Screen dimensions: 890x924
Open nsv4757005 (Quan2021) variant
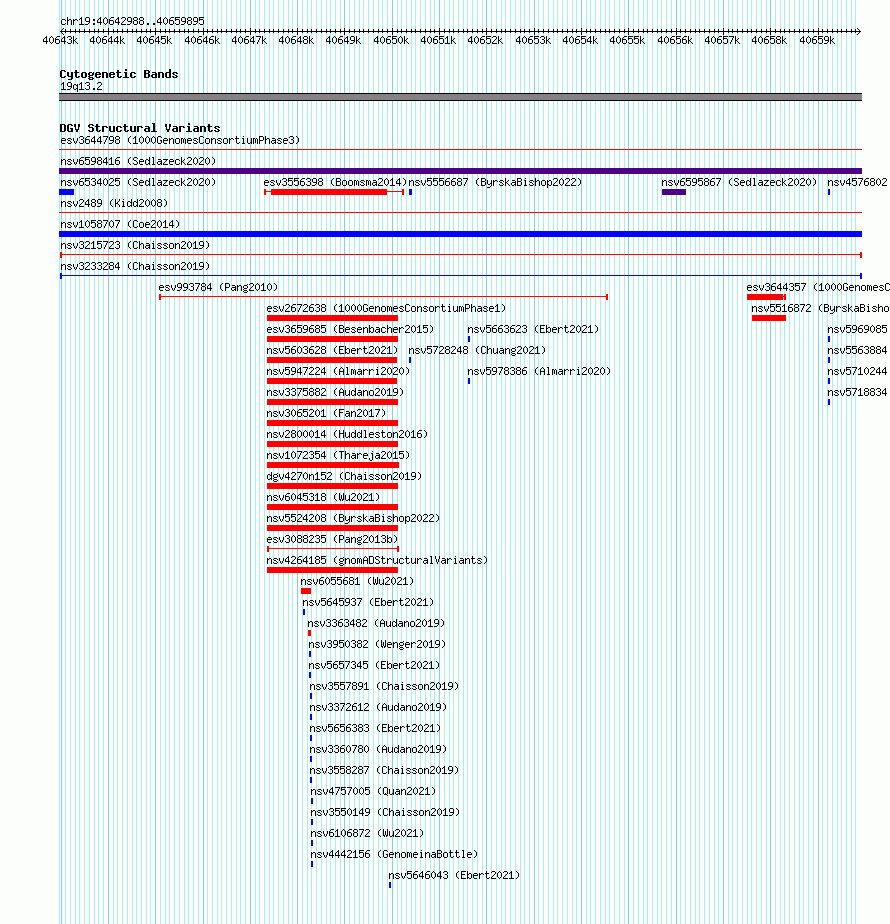(374, 791)
